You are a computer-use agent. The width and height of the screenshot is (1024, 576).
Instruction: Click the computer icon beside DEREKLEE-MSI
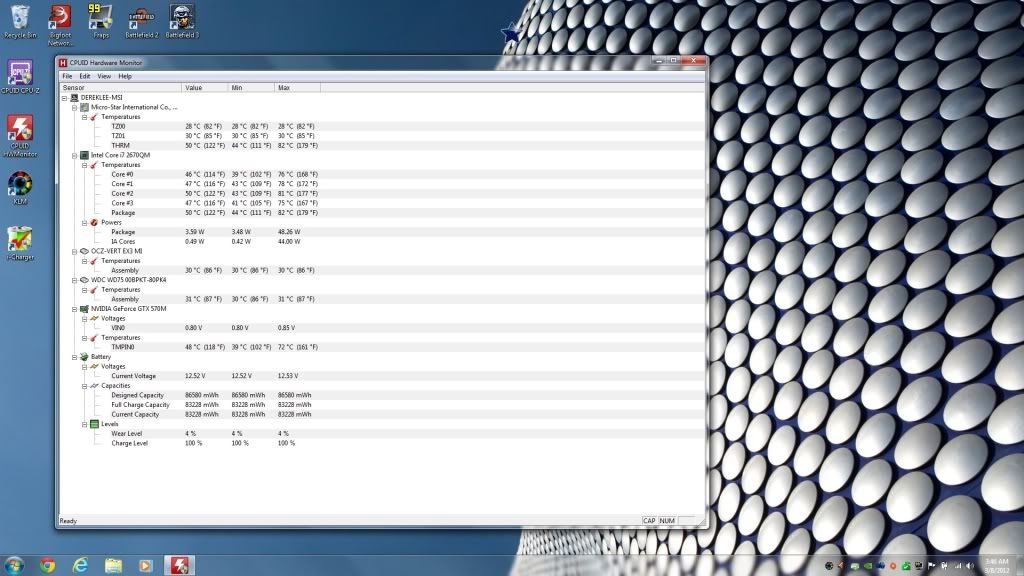click(74, 97)
